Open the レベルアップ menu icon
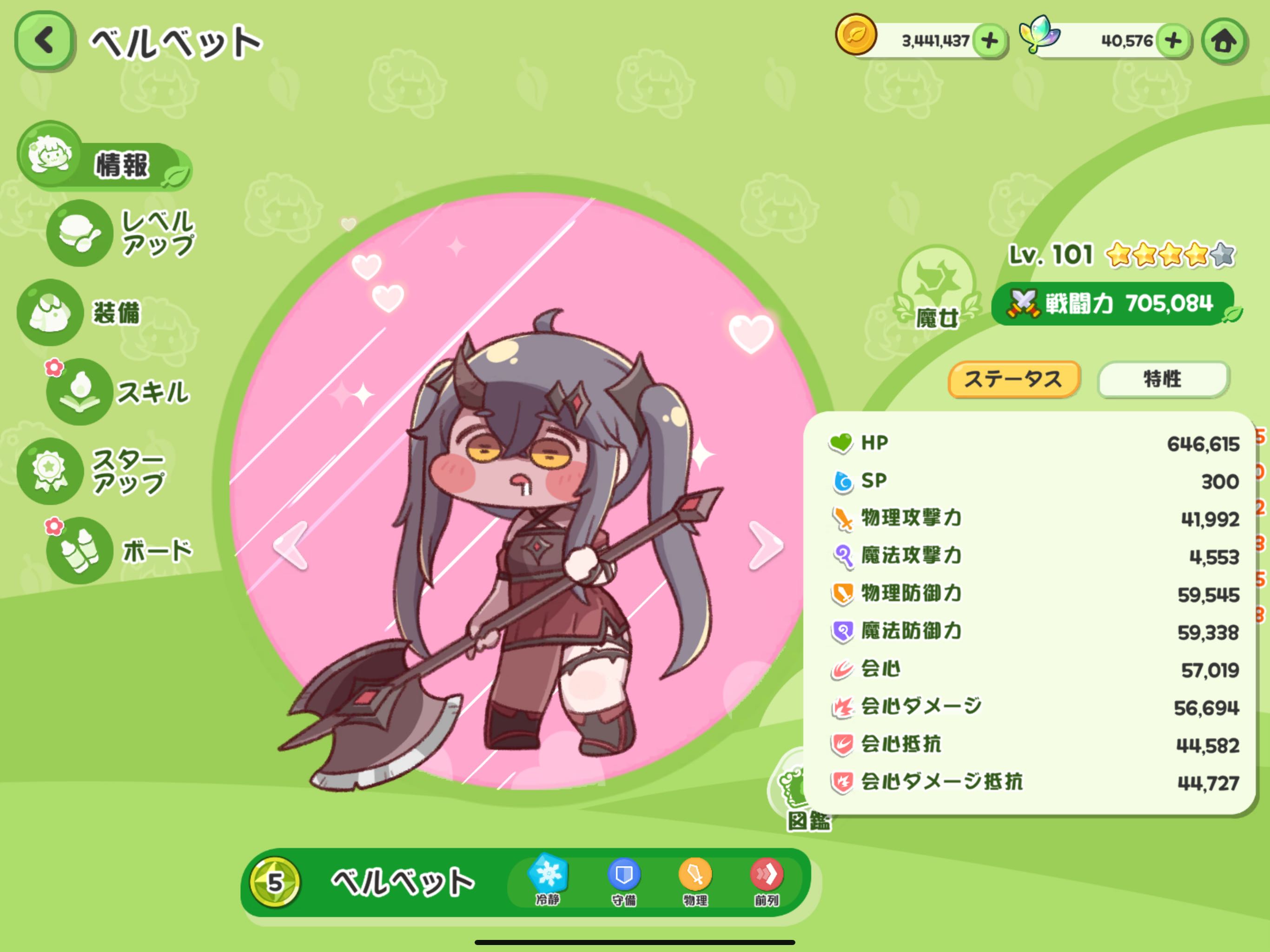Image resolution: width=1270 pixels, height=952 pixels. tap(80, 232)
